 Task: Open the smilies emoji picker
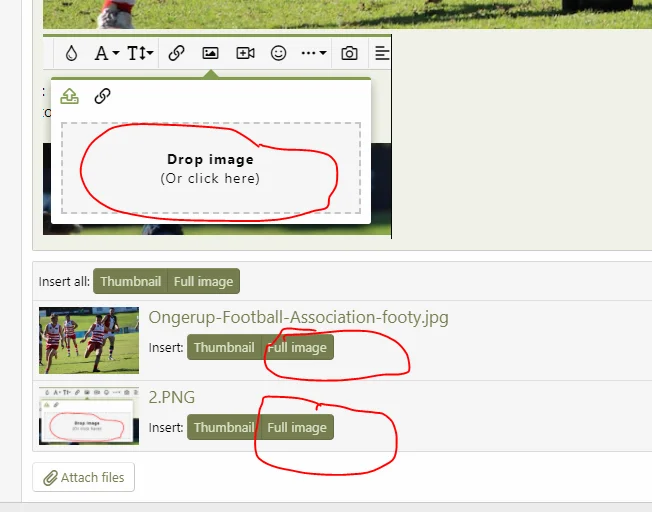click(x=278, y=53)
